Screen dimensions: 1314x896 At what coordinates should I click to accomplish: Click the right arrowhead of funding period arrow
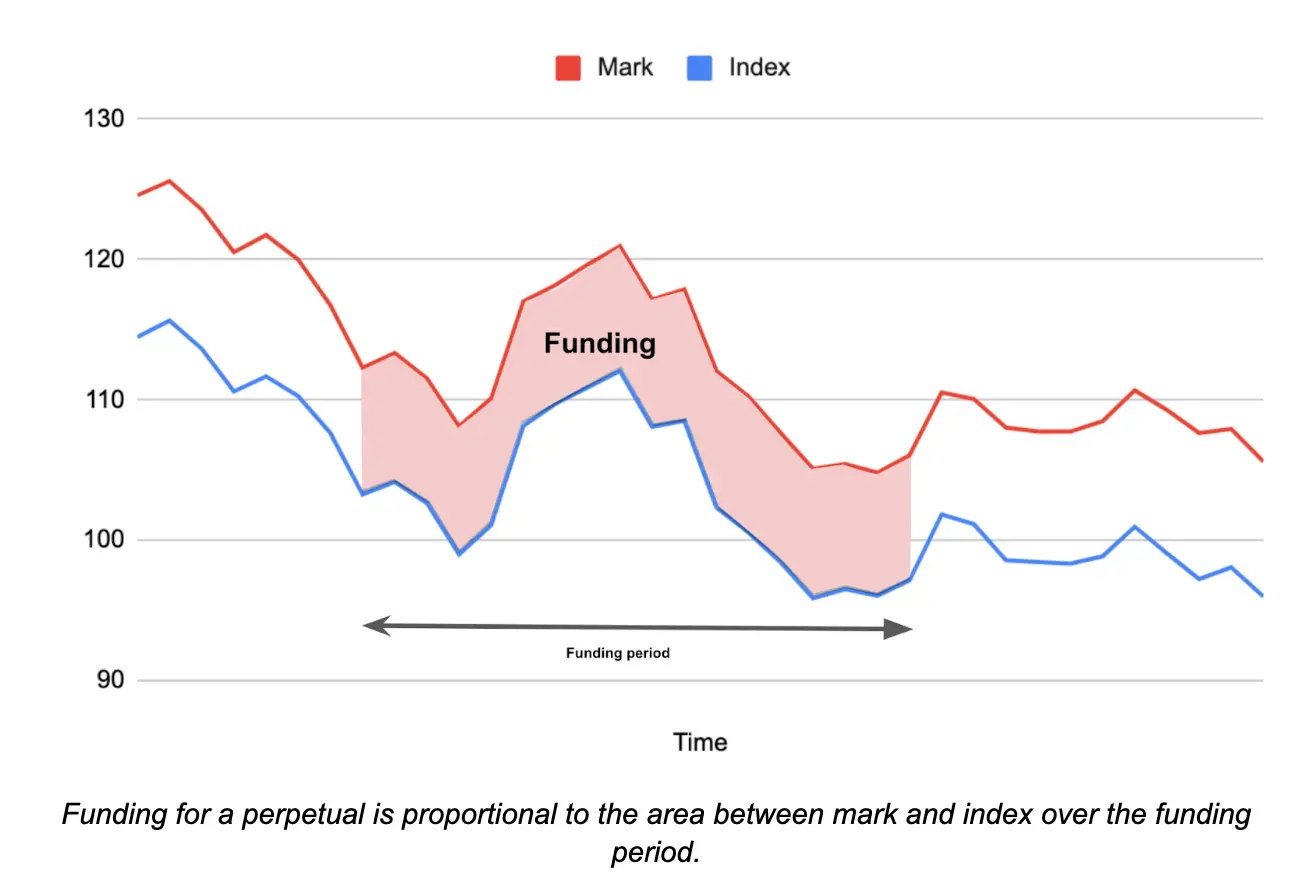pyautogui.click(x=900, y=629)
